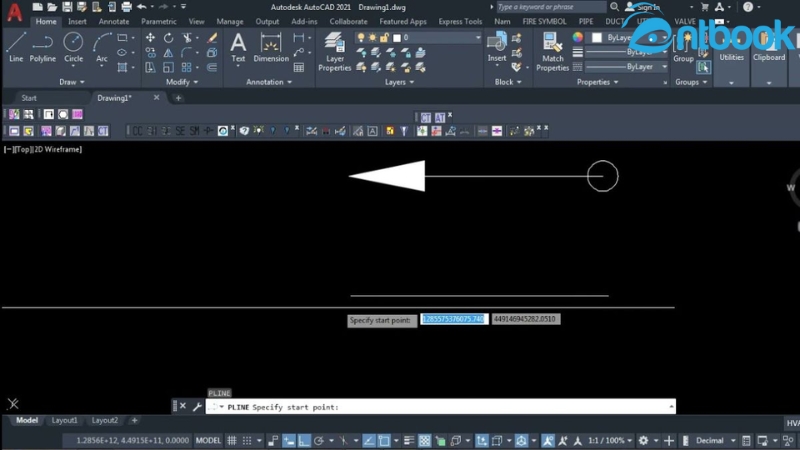Open the layer name dropdown showing 0
The width and height of the screenshot is (800, 450).
418,38
